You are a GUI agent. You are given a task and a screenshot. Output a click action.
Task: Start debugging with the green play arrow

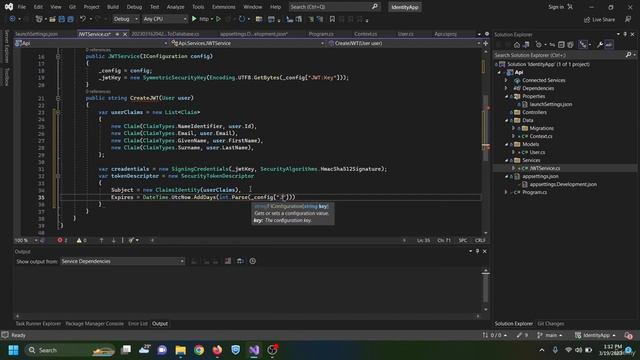click(194, 19)
